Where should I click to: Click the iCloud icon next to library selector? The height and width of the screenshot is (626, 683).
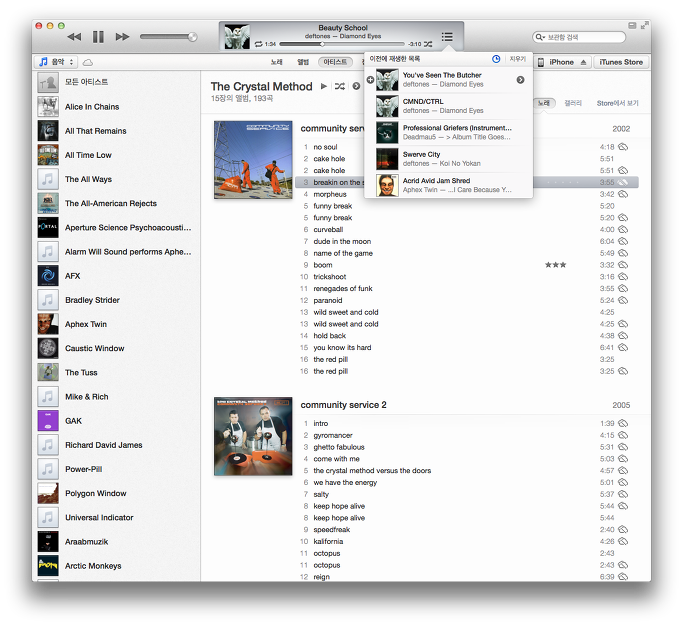tap(88, 62)
